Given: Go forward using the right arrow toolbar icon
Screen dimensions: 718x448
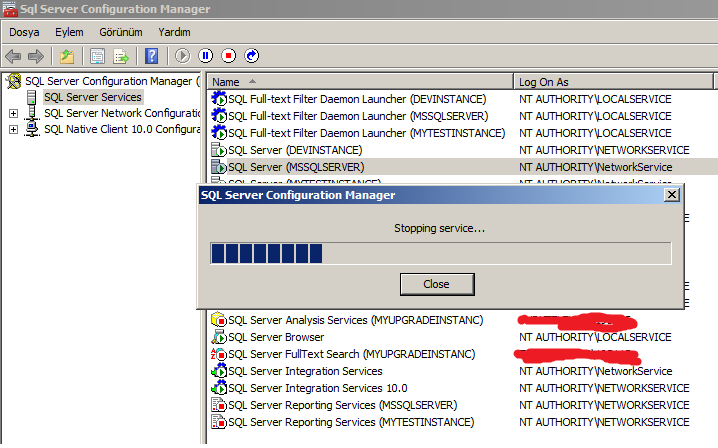Looking at the screenshot, I should pyautogui.click(x=36, y=56).
